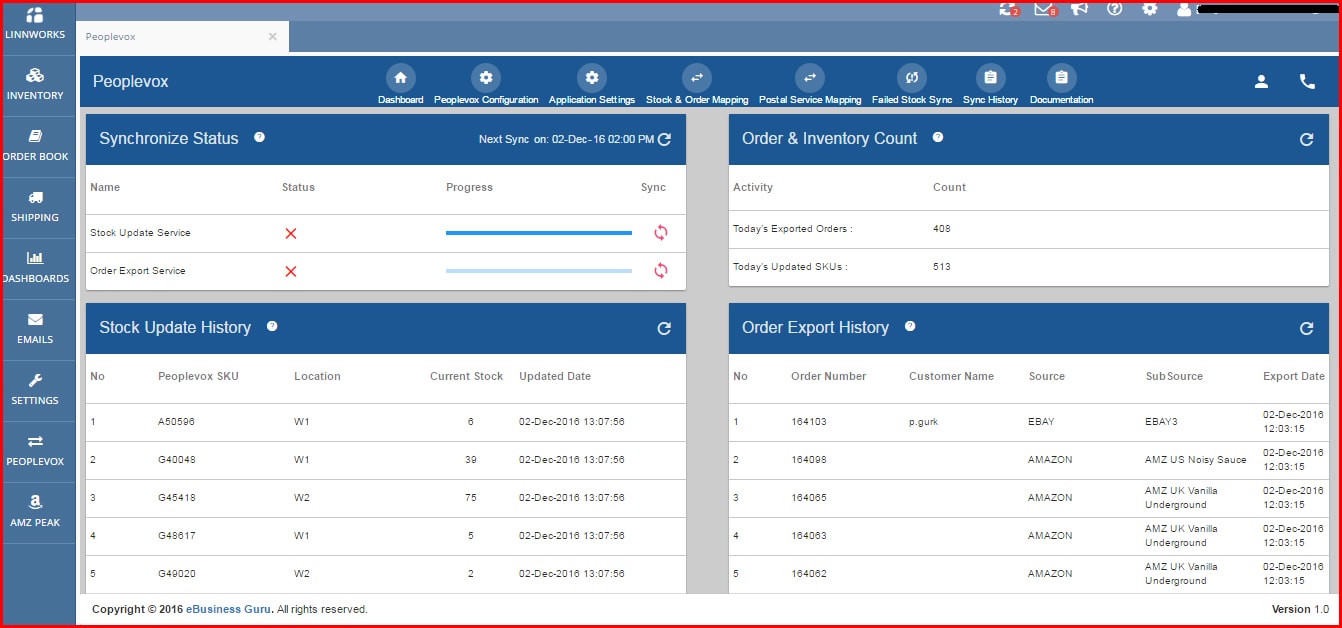The image size is (1342, 628).
Task: Click the AMZ US Noisy Sauce subsource
Action: pyautogui.click(x=1196, y=460)
